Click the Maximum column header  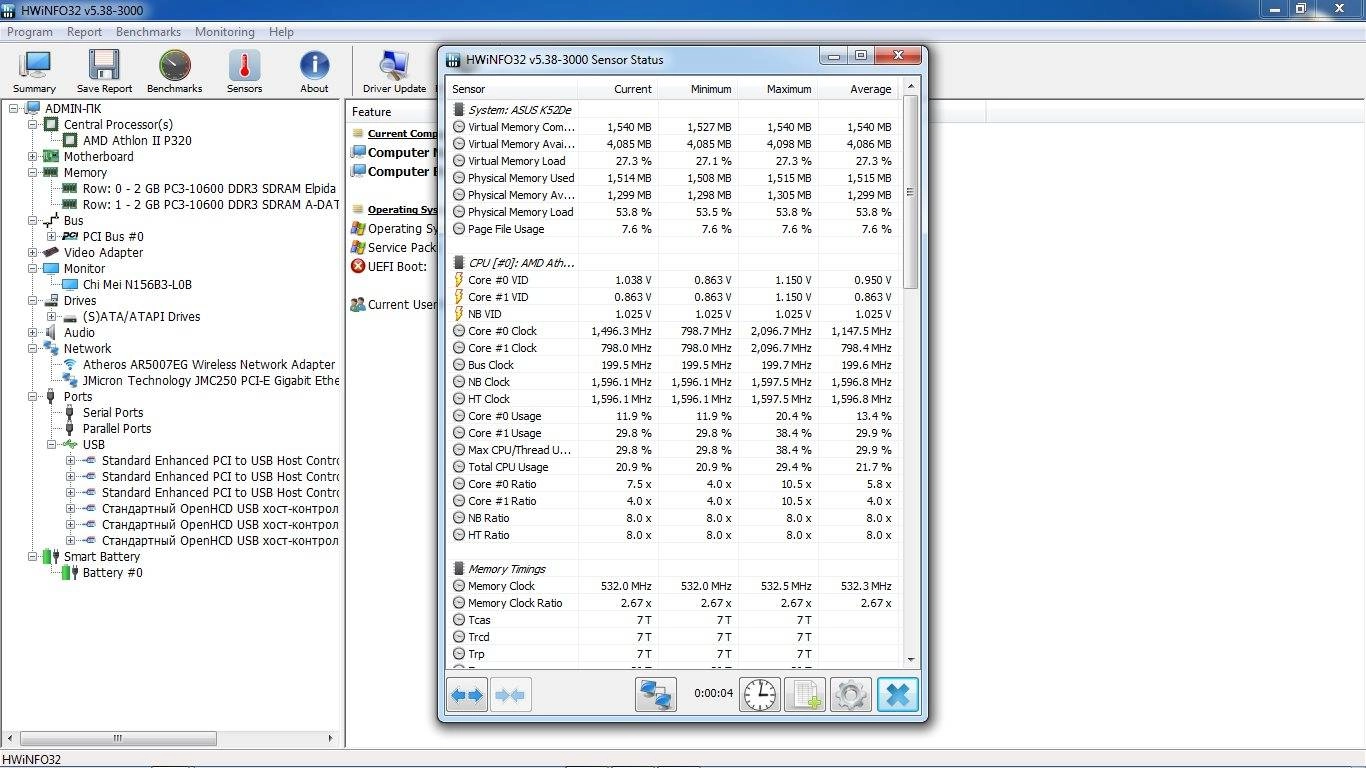coord(778,89)
